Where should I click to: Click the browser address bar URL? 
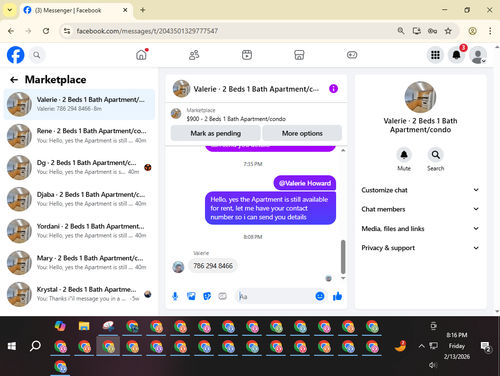click(147, 31)
